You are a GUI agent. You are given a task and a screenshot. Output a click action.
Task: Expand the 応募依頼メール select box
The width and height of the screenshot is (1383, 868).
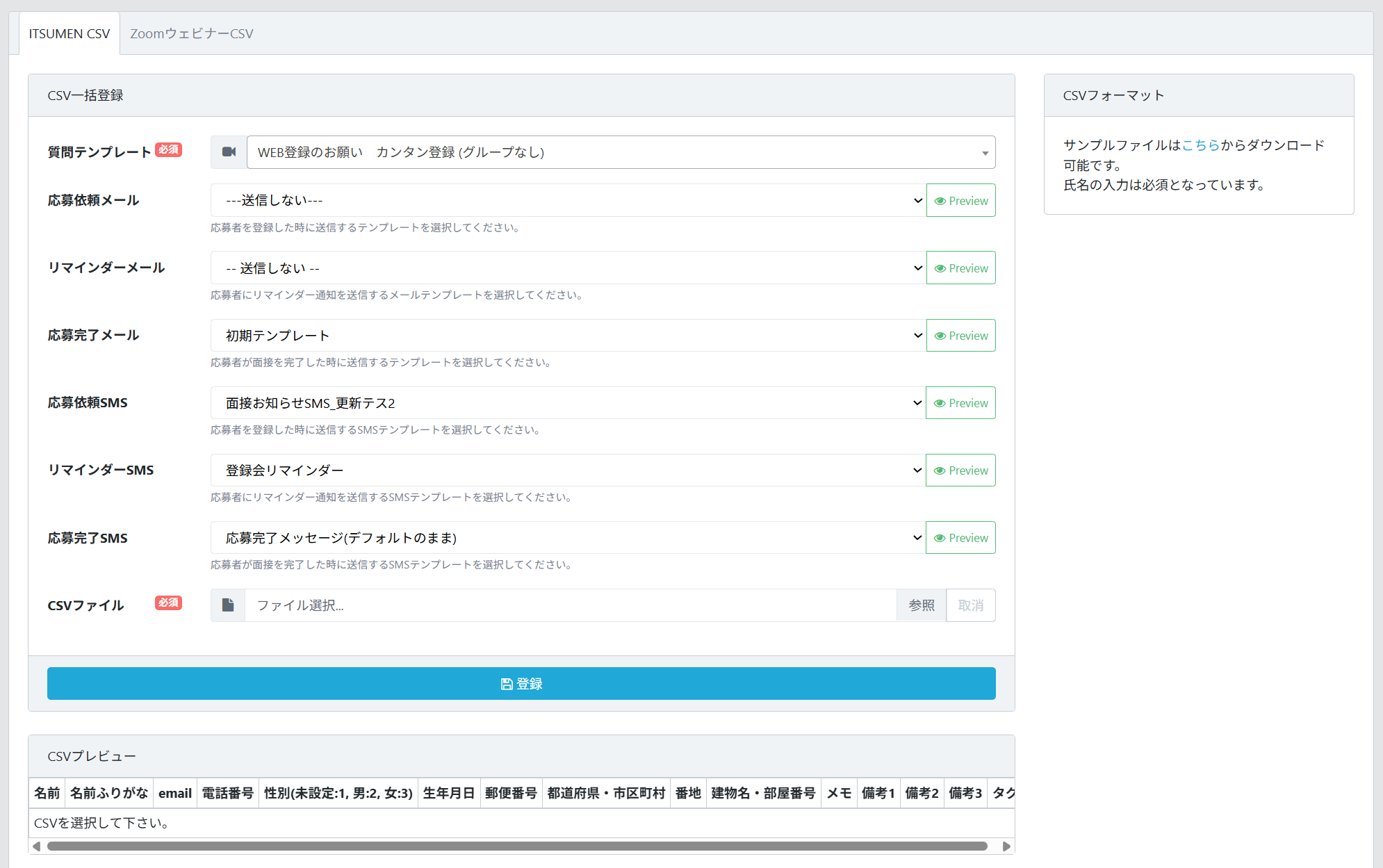point(568,201)
